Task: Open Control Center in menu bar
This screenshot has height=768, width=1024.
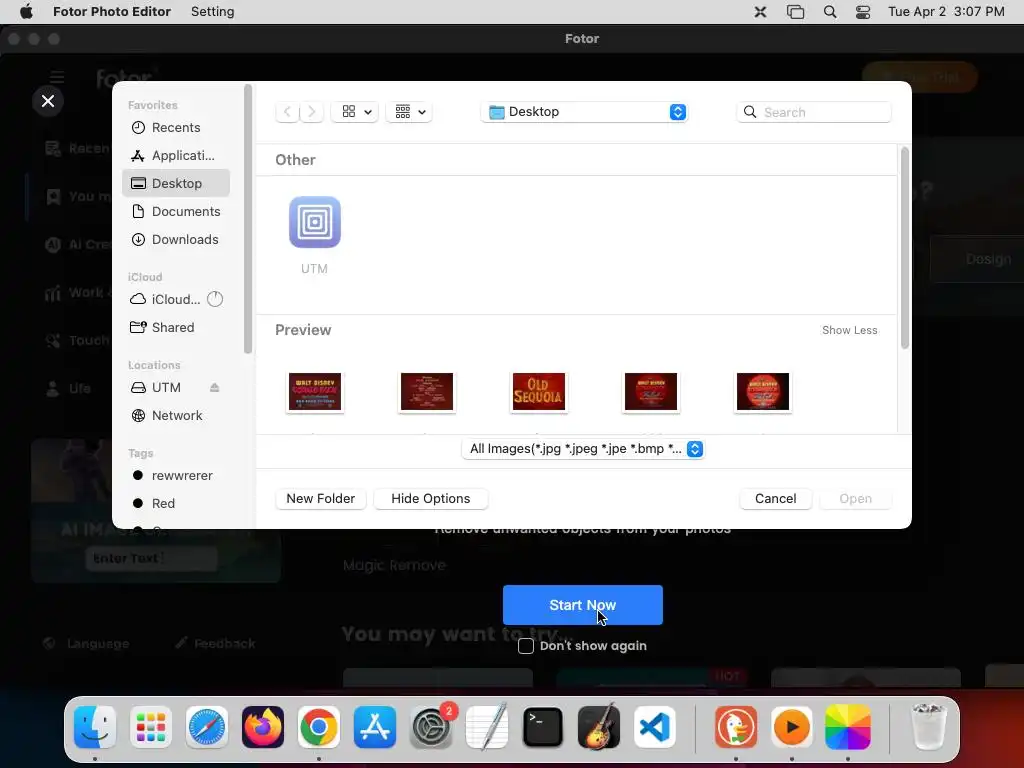Action: coord(863,11)
